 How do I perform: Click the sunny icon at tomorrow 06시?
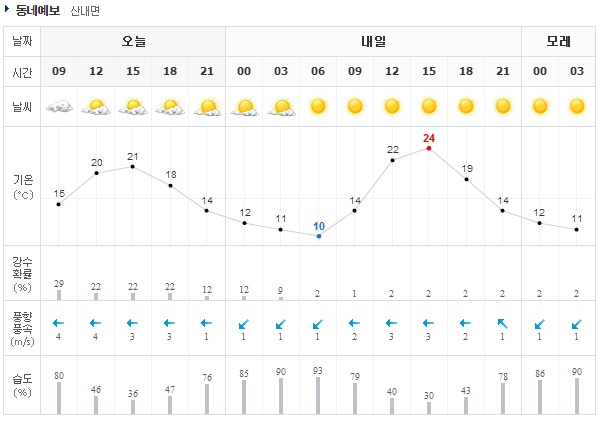point(318,106)
